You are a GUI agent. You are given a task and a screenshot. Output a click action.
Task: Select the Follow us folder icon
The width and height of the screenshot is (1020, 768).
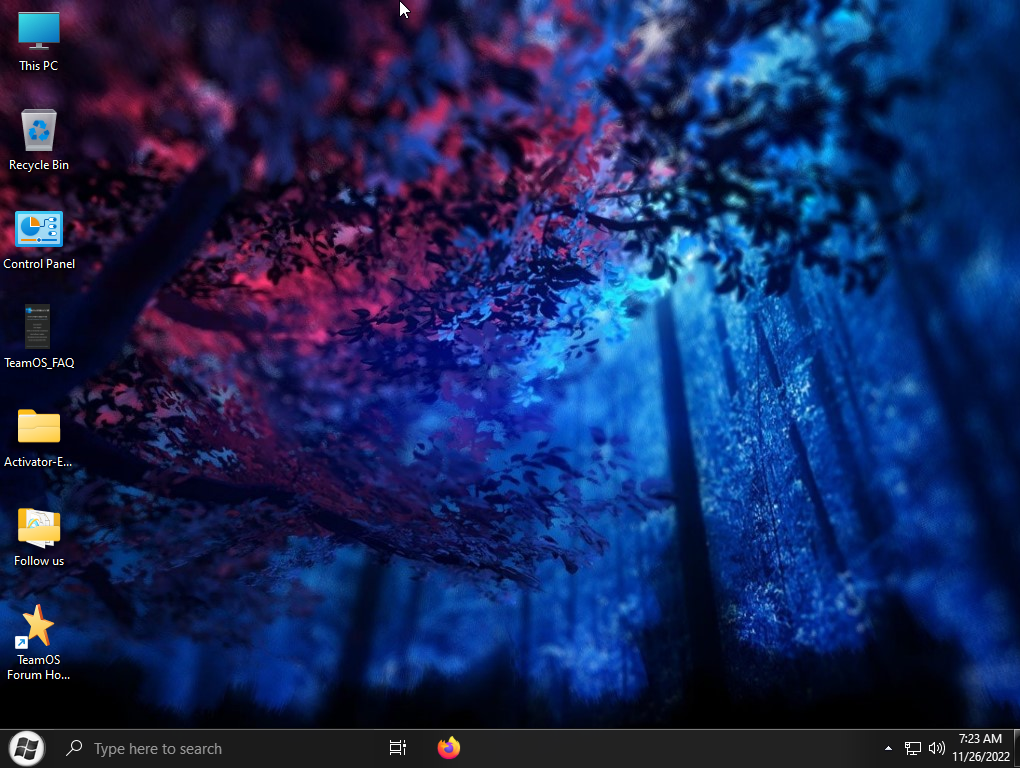tap(39, 526)
